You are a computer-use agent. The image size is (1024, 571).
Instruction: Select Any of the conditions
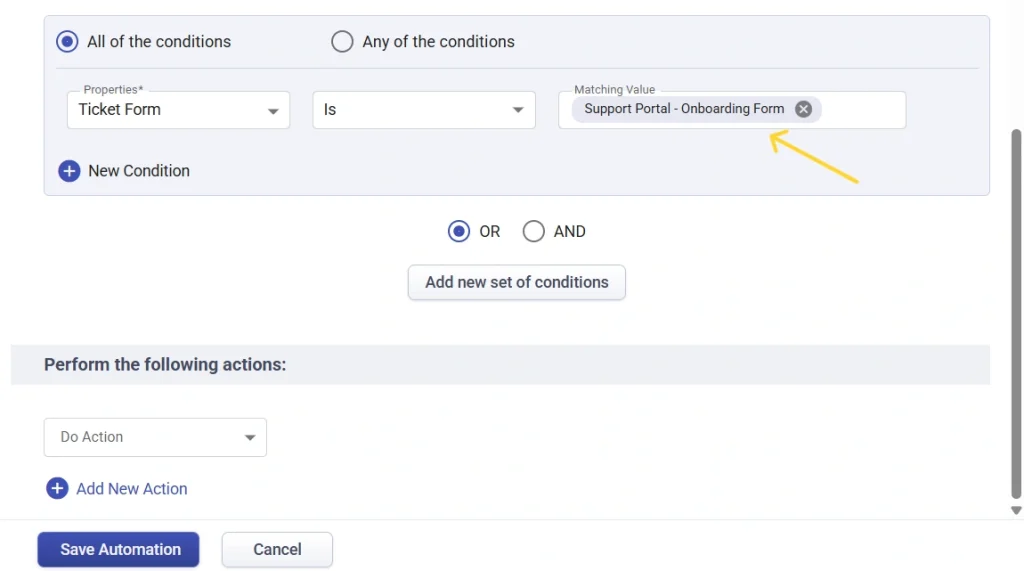pos(342,42)
